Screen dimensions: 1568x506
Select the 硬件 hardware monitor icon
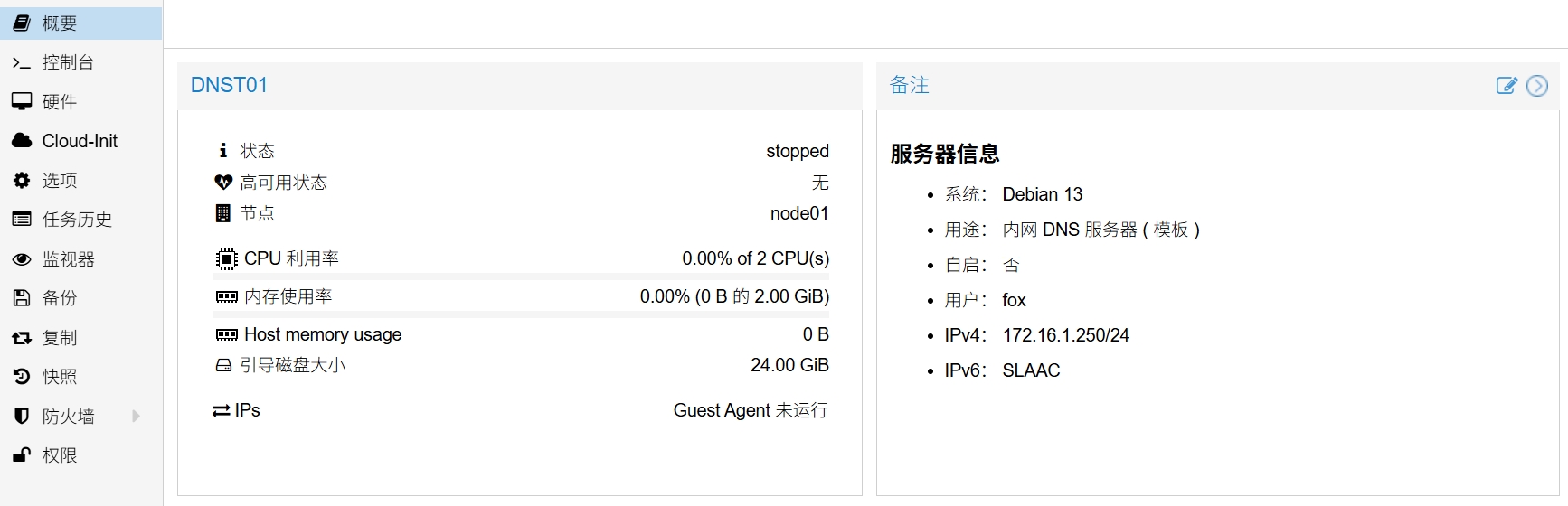tap(22, 101)
